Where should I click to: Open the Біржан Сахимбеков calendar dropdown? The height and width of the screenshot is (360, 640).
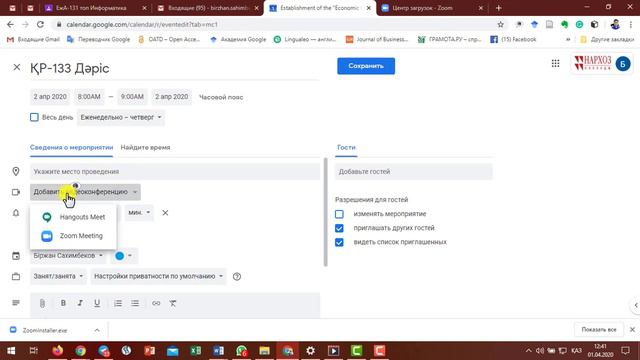(68, 256)
